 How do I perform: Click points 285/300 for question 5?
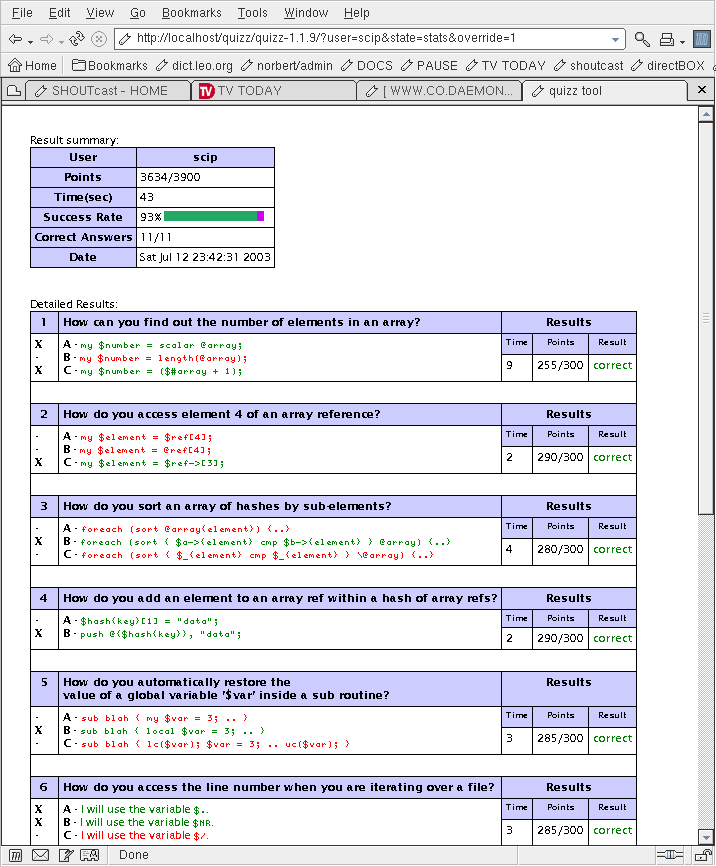pyautogui.click(x=560, y=738)
